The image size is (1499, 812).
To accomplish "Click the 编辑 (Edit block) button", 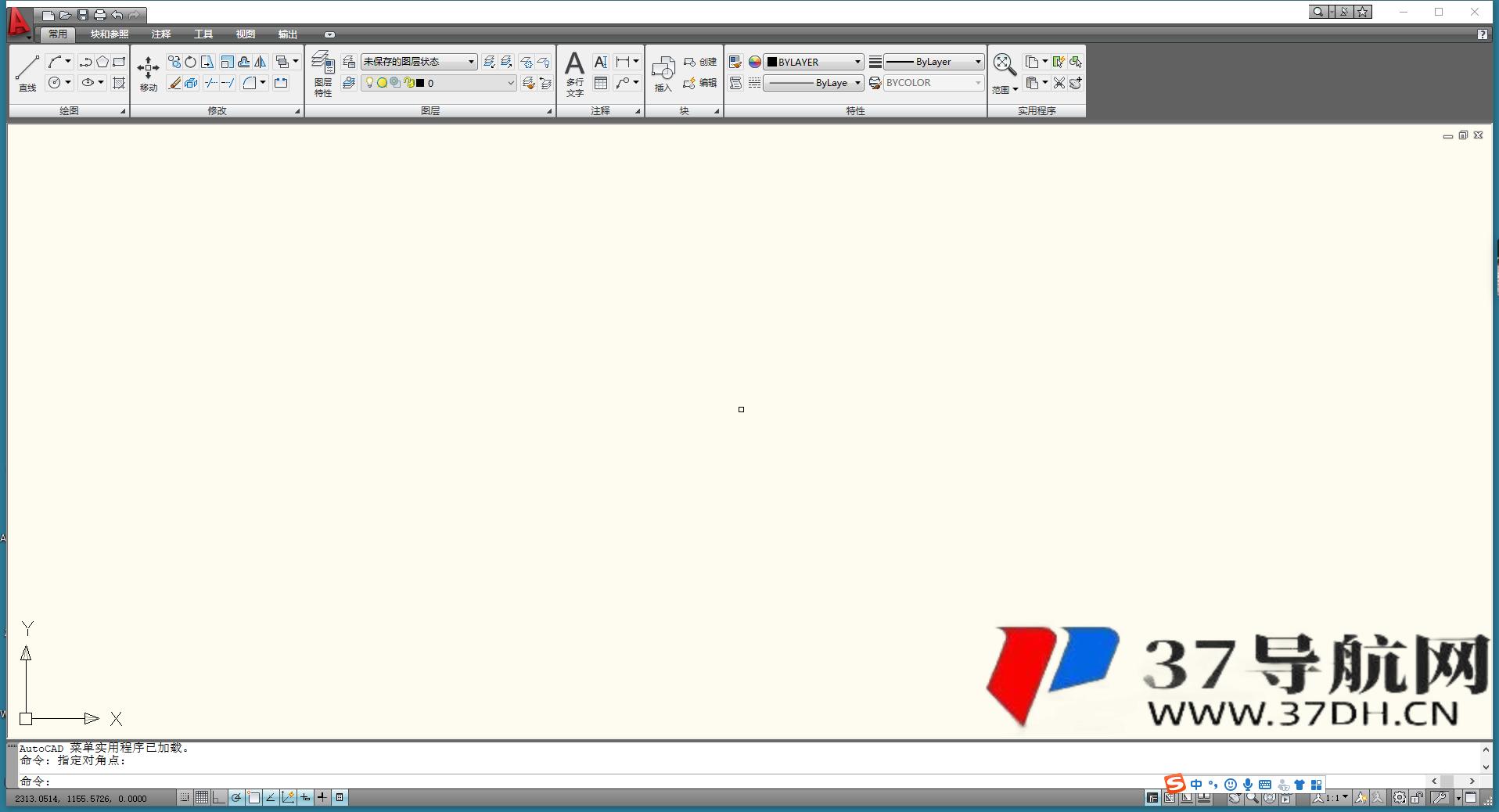I will point(700,83).
